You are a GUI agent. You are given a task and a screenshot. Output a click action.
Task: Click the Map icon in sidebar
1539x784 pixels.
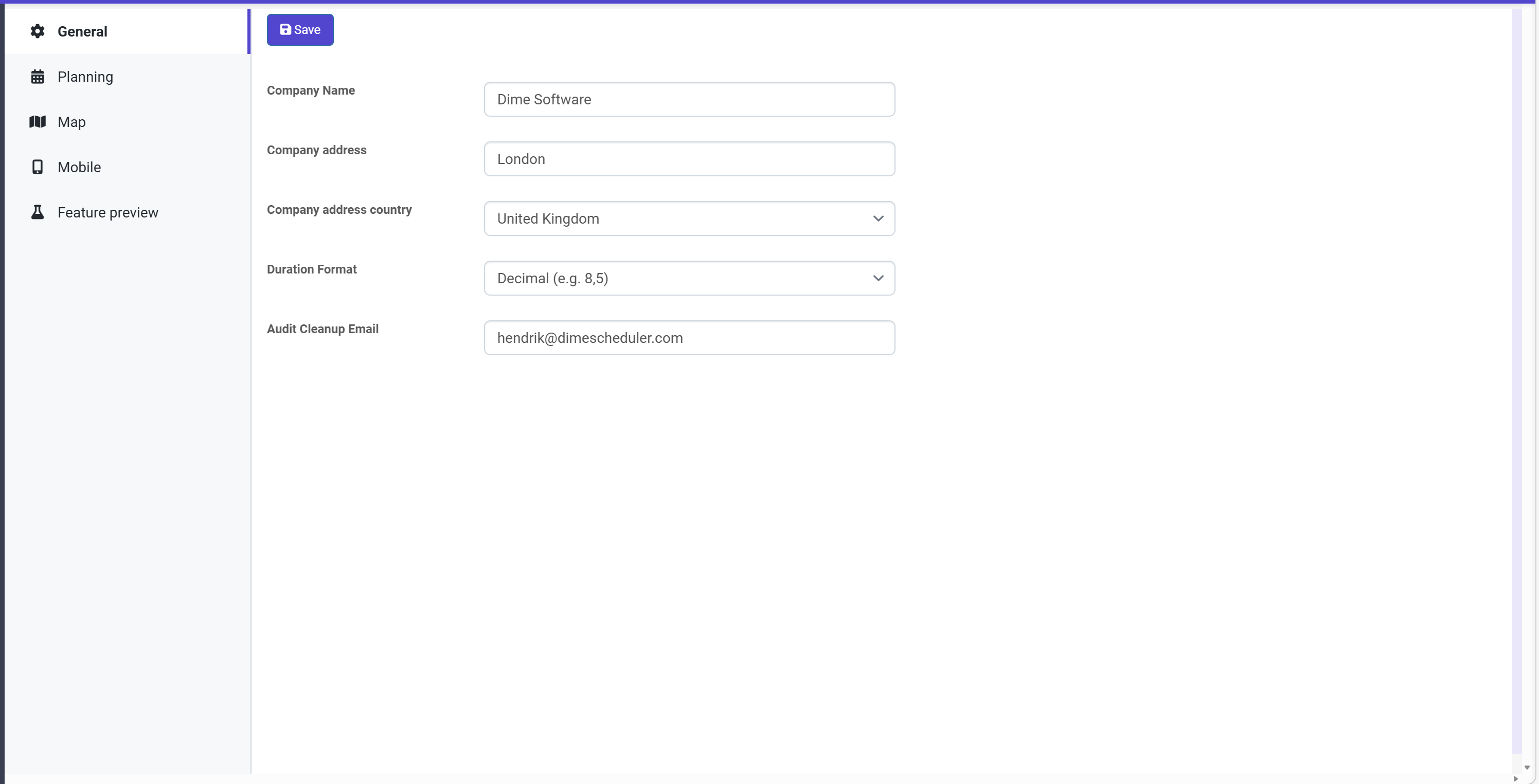click(37, 122)
